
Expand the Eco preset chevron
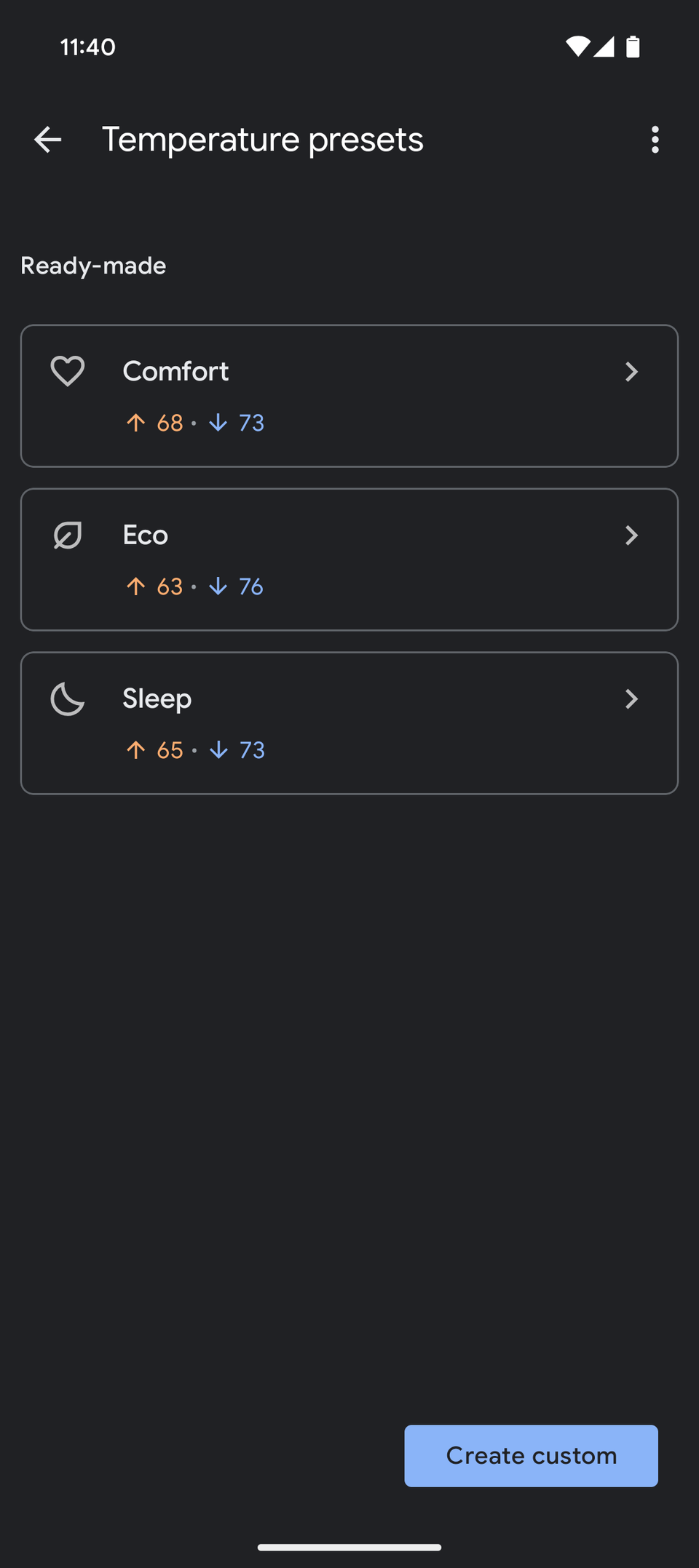click(x=631, y=536)
